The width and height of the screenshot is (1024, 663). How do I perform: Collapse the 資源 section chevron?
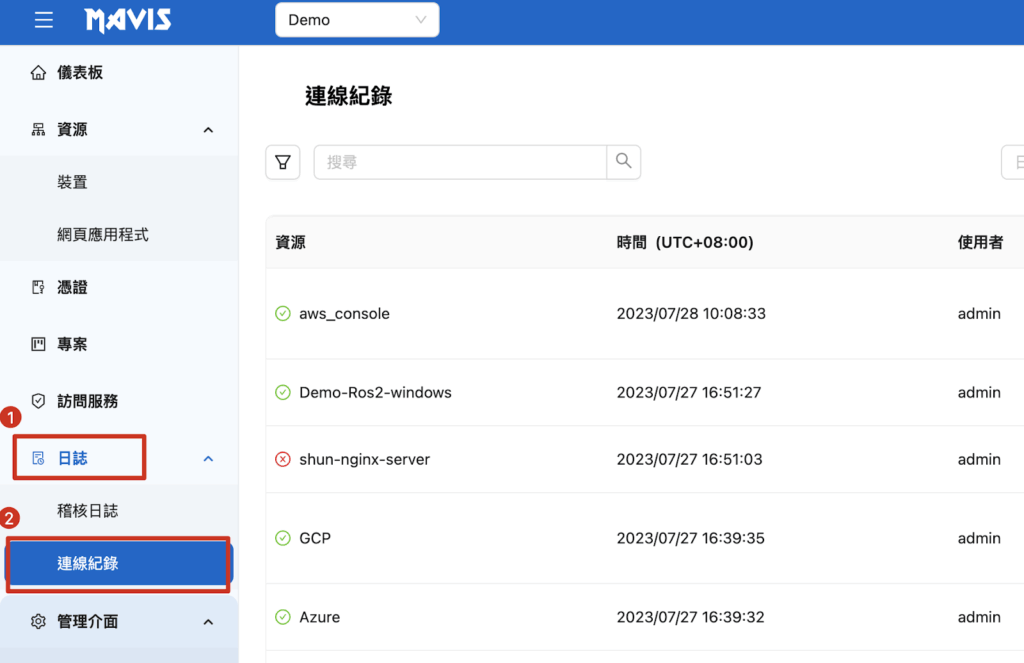point(208,130)
